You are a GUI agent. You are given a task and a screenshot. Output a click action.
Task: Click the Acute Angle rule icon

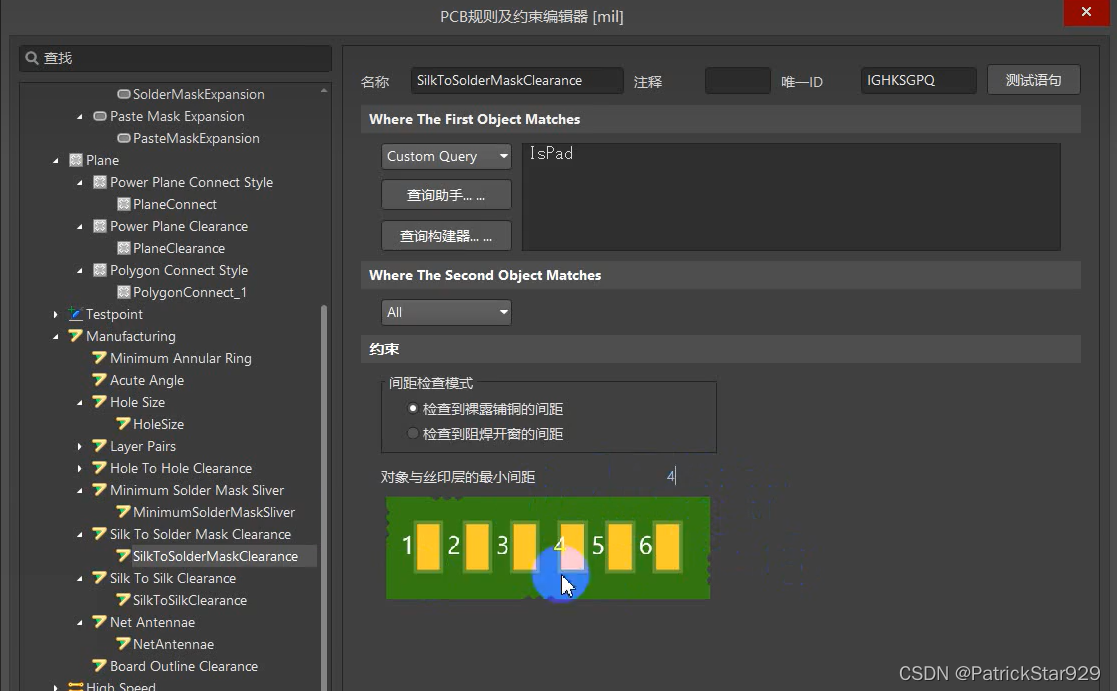click(100, 380)
